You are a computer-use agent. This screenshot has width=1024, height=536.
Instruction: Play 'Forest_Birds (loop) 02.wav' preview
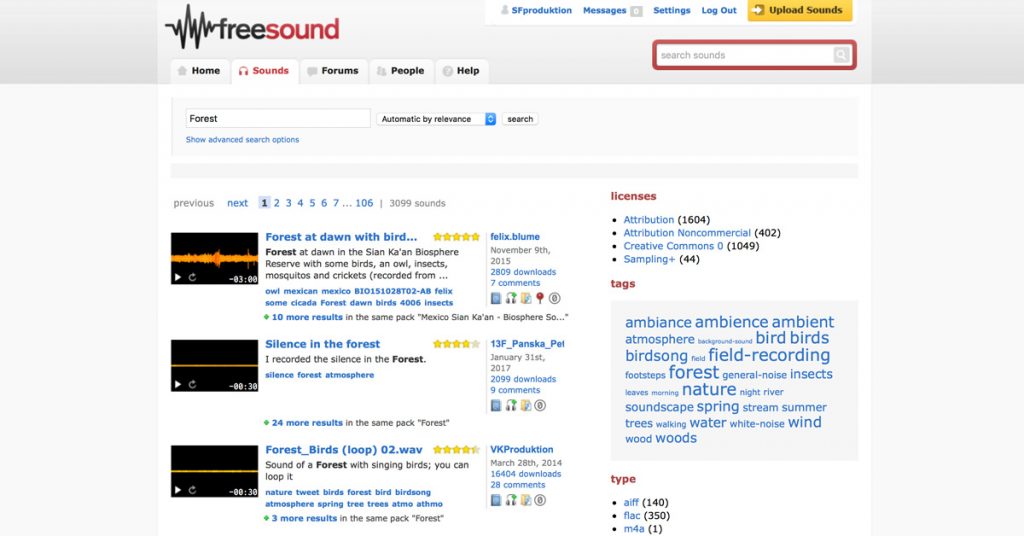pyautogui.click(x=177, y=490)
